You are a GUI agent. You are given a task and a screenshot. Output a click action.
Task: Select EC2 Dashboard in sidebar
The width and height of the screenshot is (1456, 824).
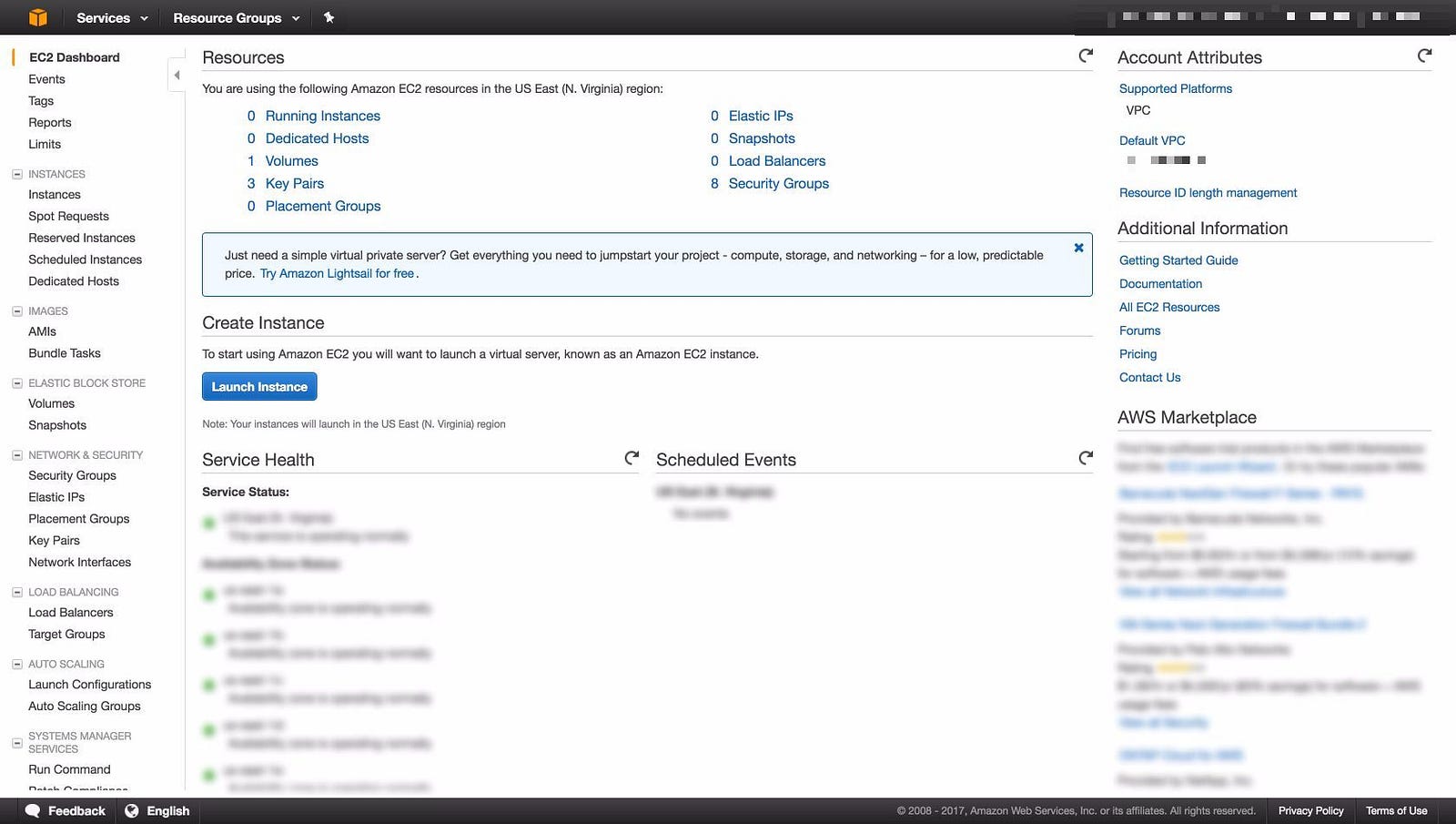tap(75, 57)
